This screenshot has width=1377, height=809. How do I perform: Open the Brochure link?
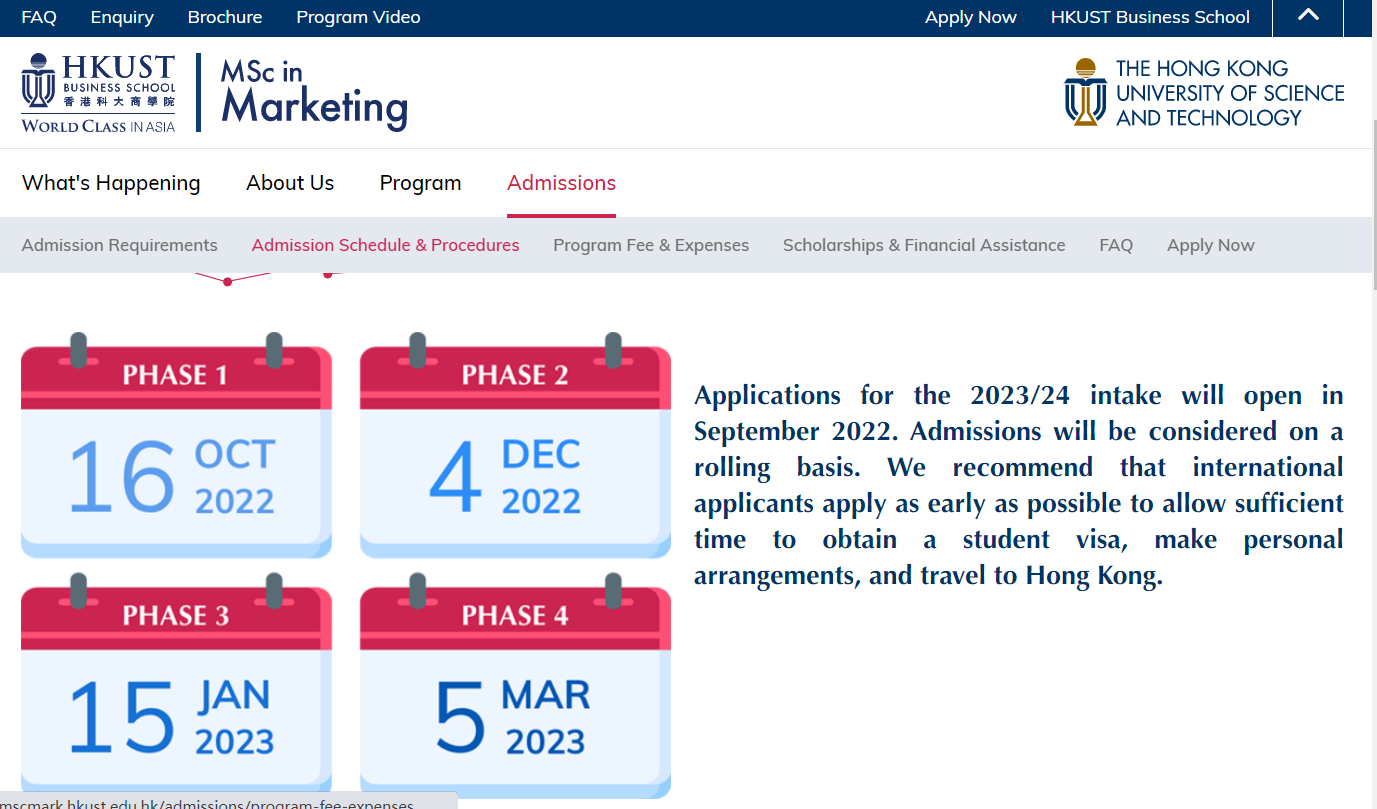pyautogui.click(x=225, y=17)
